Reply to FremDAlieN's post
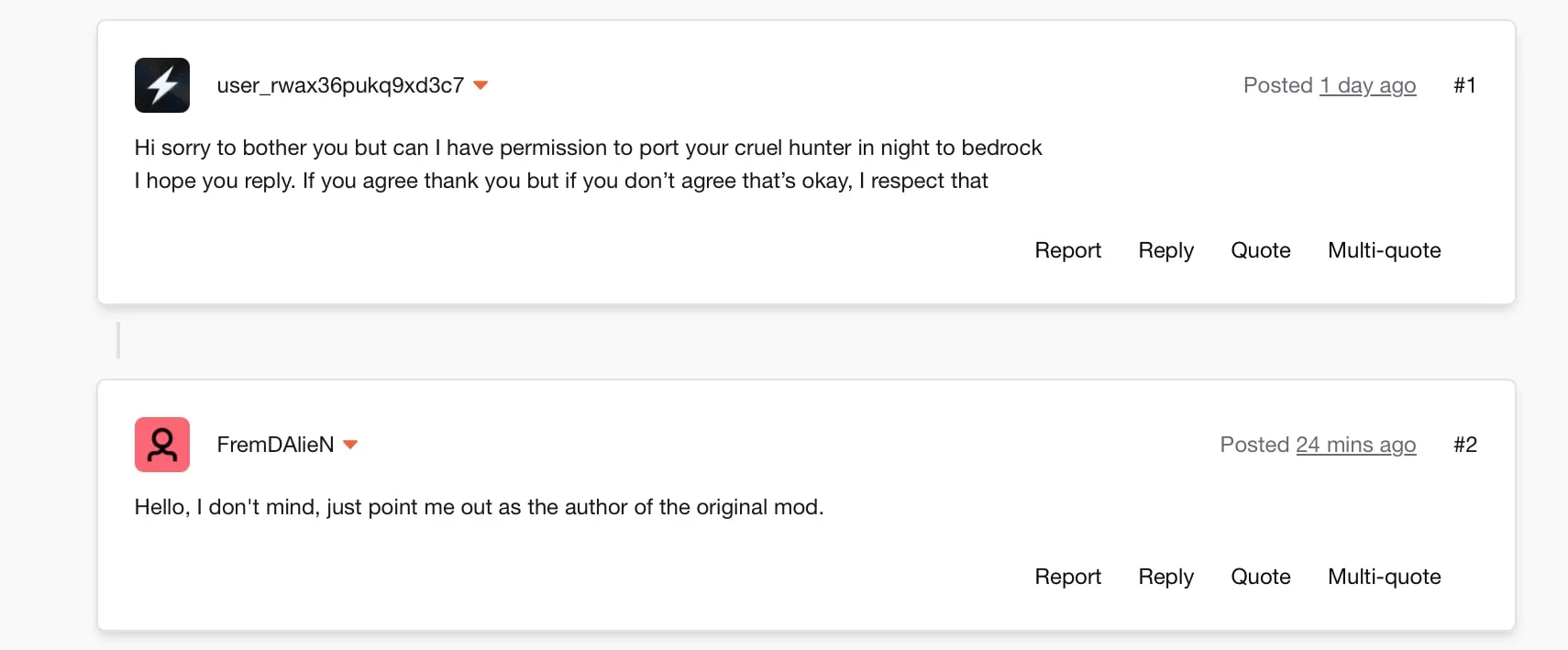Viewport: 1568px width, 650px height. (x=1166, y=577)
